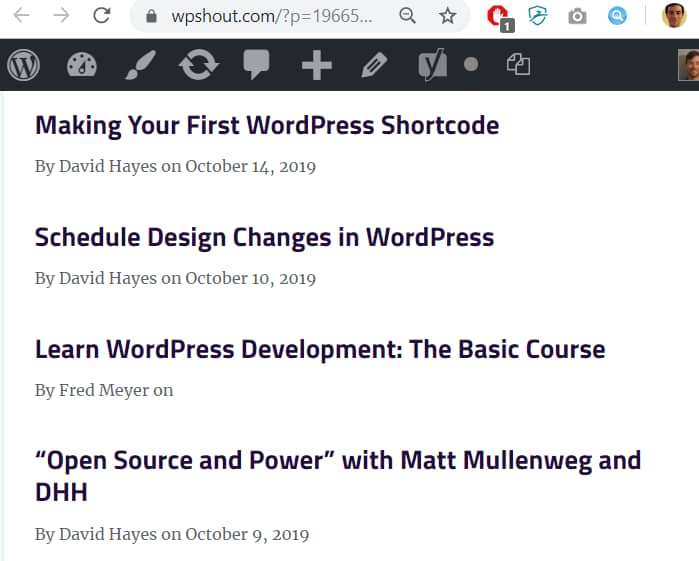This screenshot has height=561, width=699.
Task: Open the Yoast SEO icon
Action: coord(432,65)
